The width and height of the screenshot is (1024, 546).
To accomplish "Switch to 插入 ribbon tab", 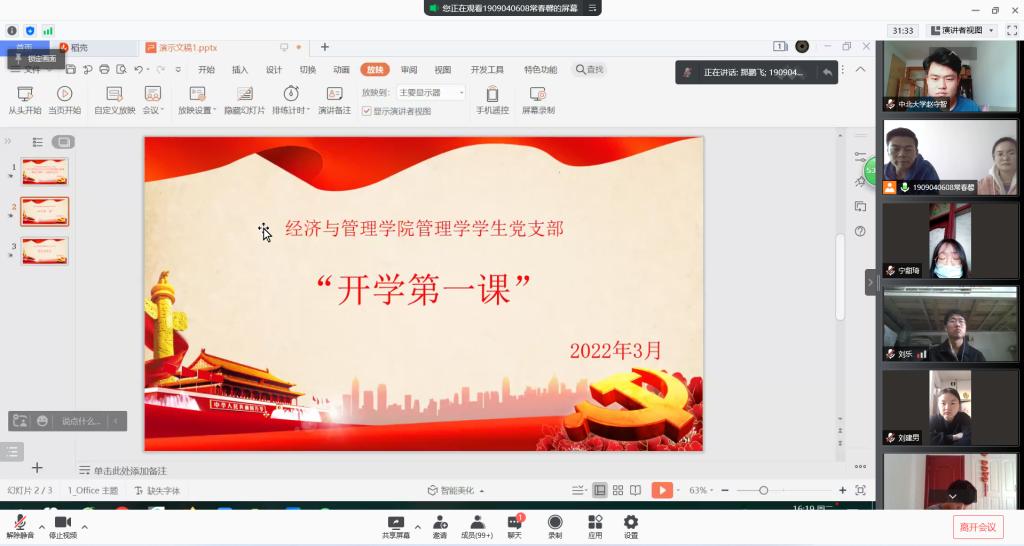I will click(240, 70).
